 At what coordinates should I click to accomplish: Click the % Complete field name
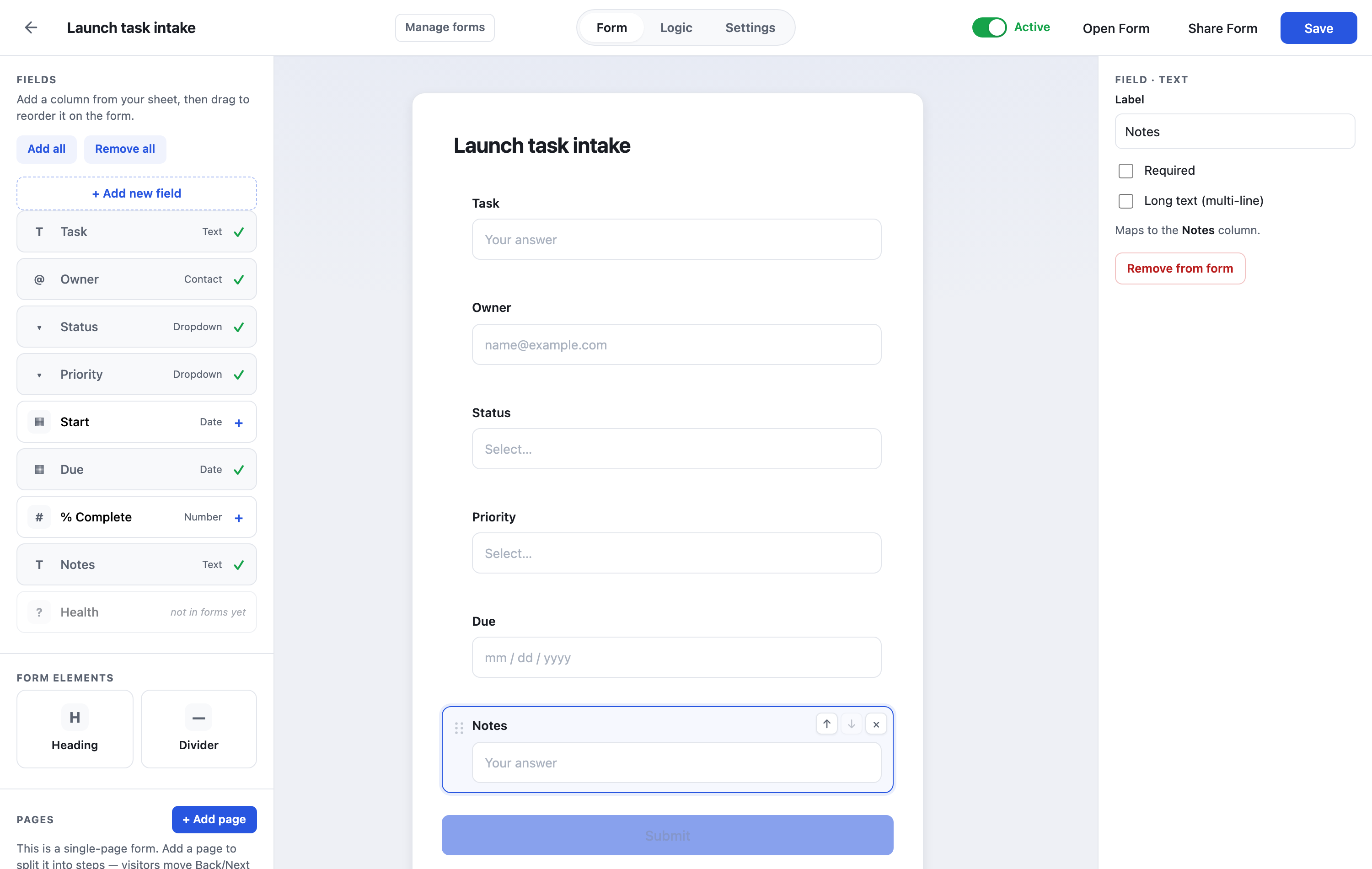(x=96, y=517)
